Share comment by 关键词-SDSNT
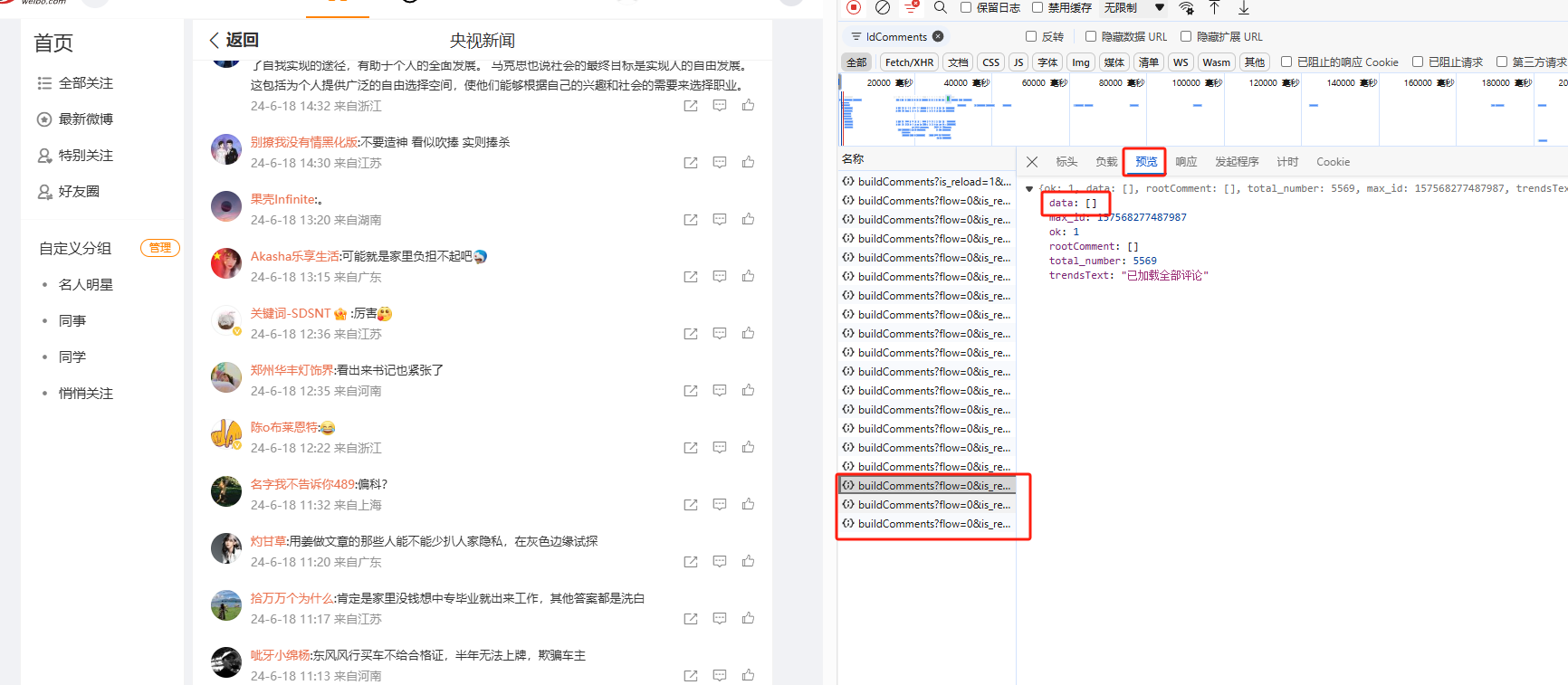 (691, 333)
